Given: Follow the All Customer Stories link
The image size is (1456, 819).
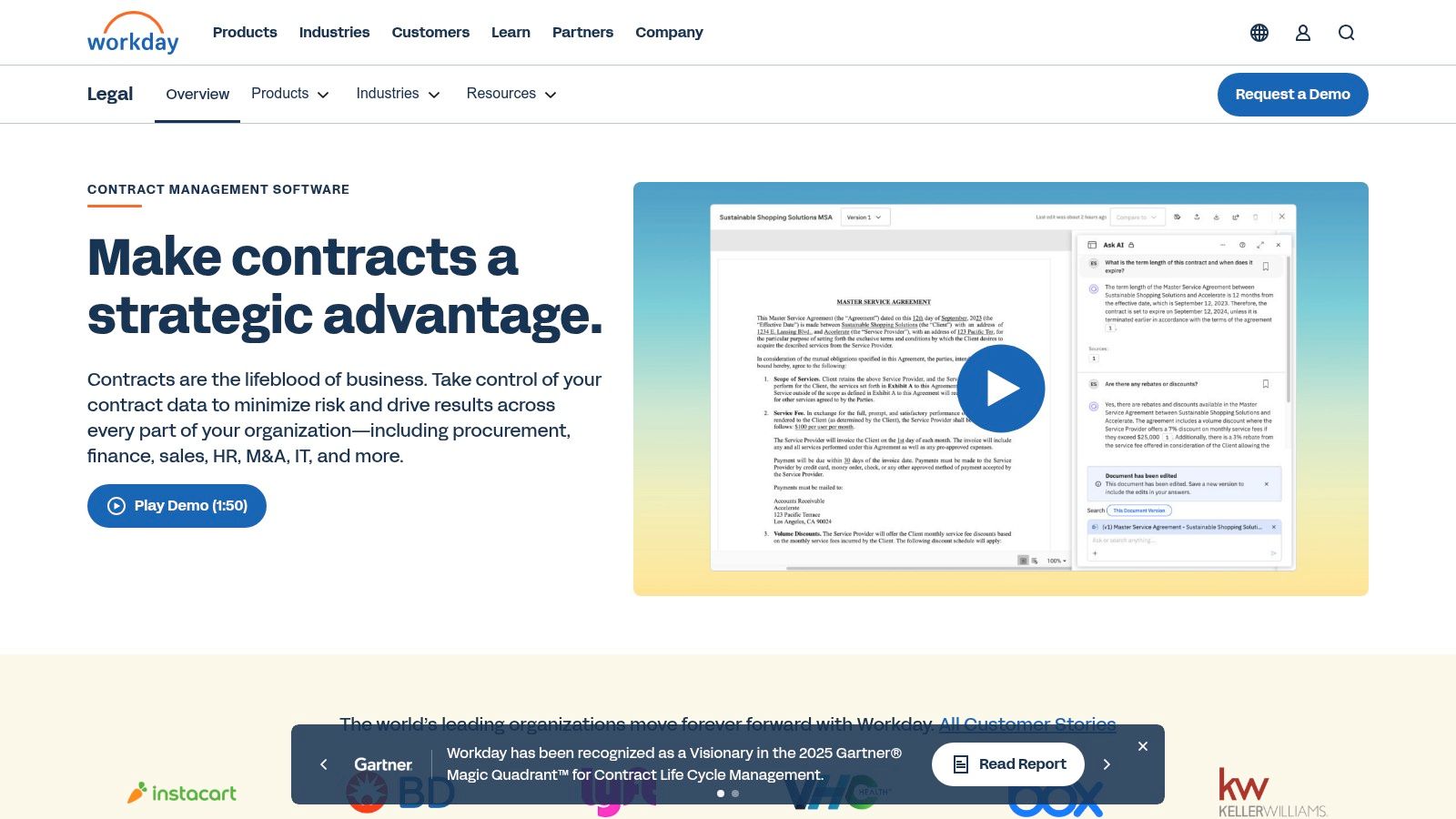Looking at the screenshot, I should pyautogui.click(x=1026, y=723).
